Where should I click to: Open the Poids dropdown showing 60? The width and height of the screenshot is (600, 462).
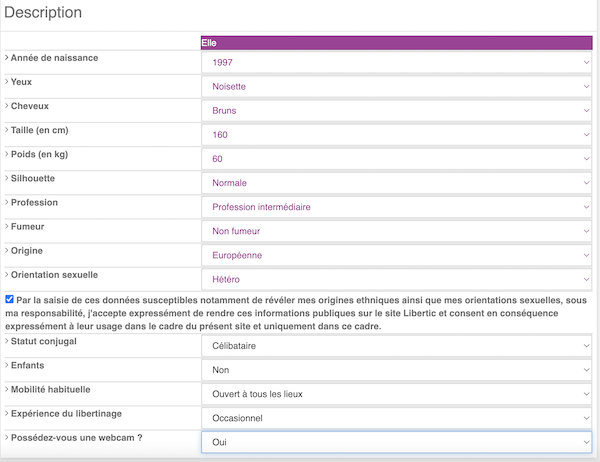coord(397,158)
